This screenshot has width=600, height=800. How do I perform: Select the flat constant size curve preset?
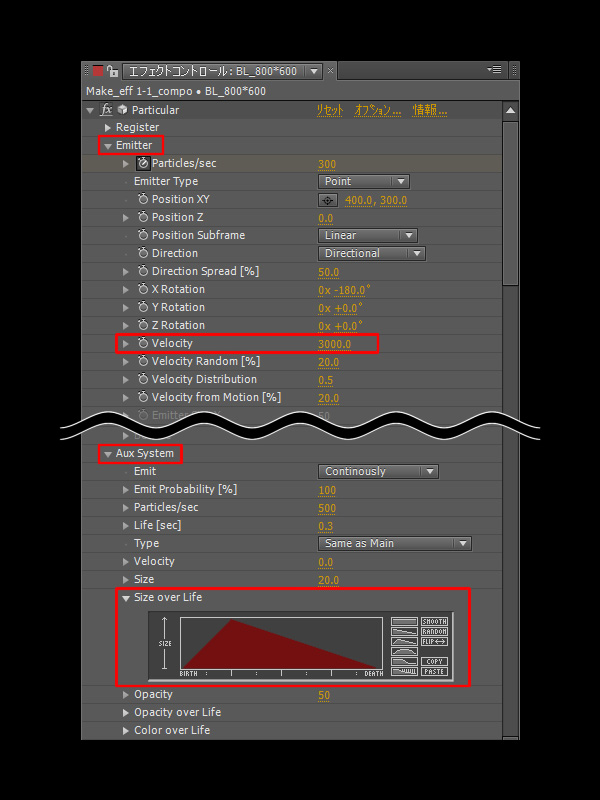pyautogui.click(x=404, y=621)
